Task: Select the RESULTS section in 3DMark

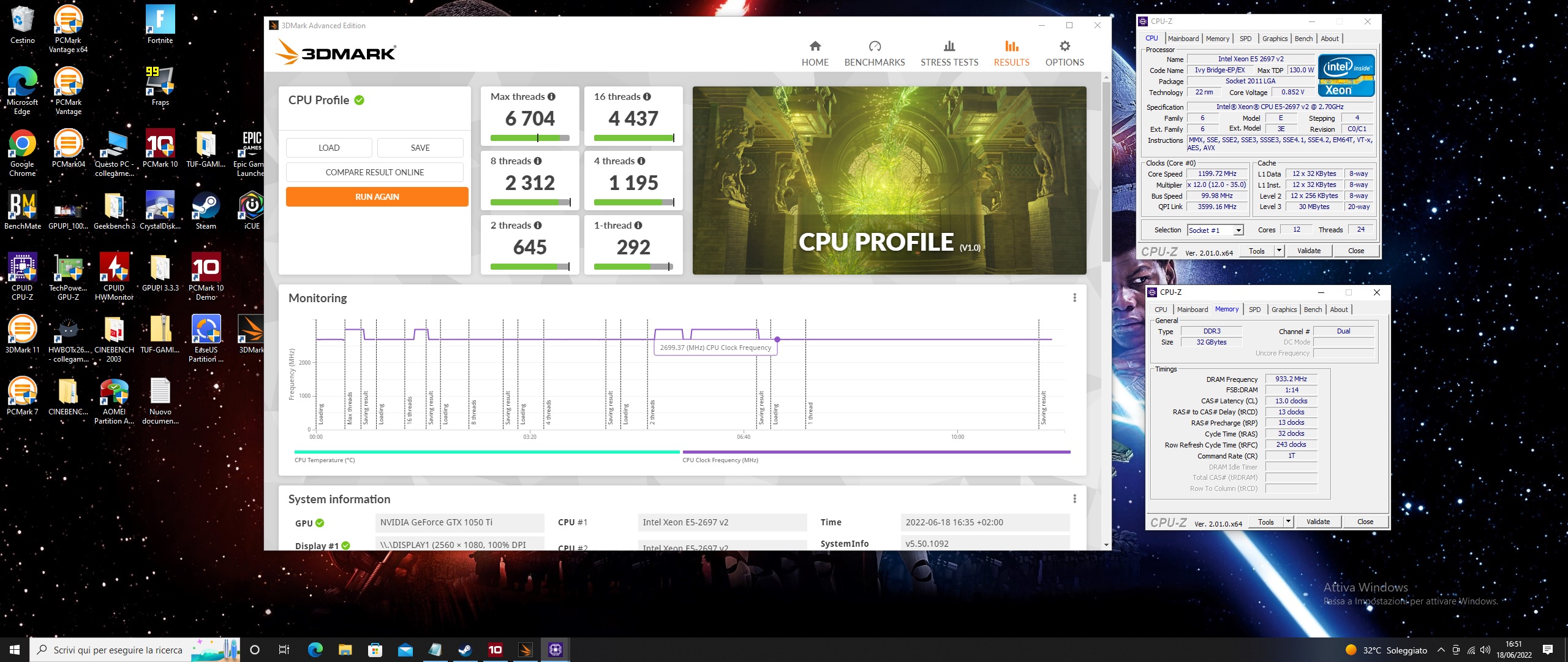Action: (x=1011, y=54)
